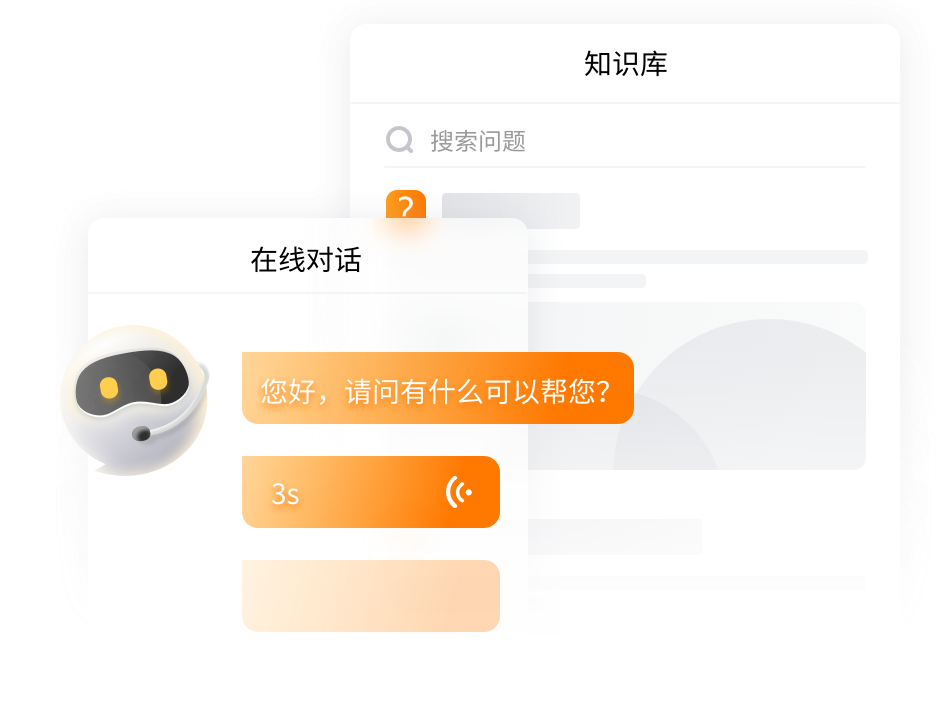940x720 pixels.
Task: Select the 在线对话 panel header
Action: [x=307, y=260]
